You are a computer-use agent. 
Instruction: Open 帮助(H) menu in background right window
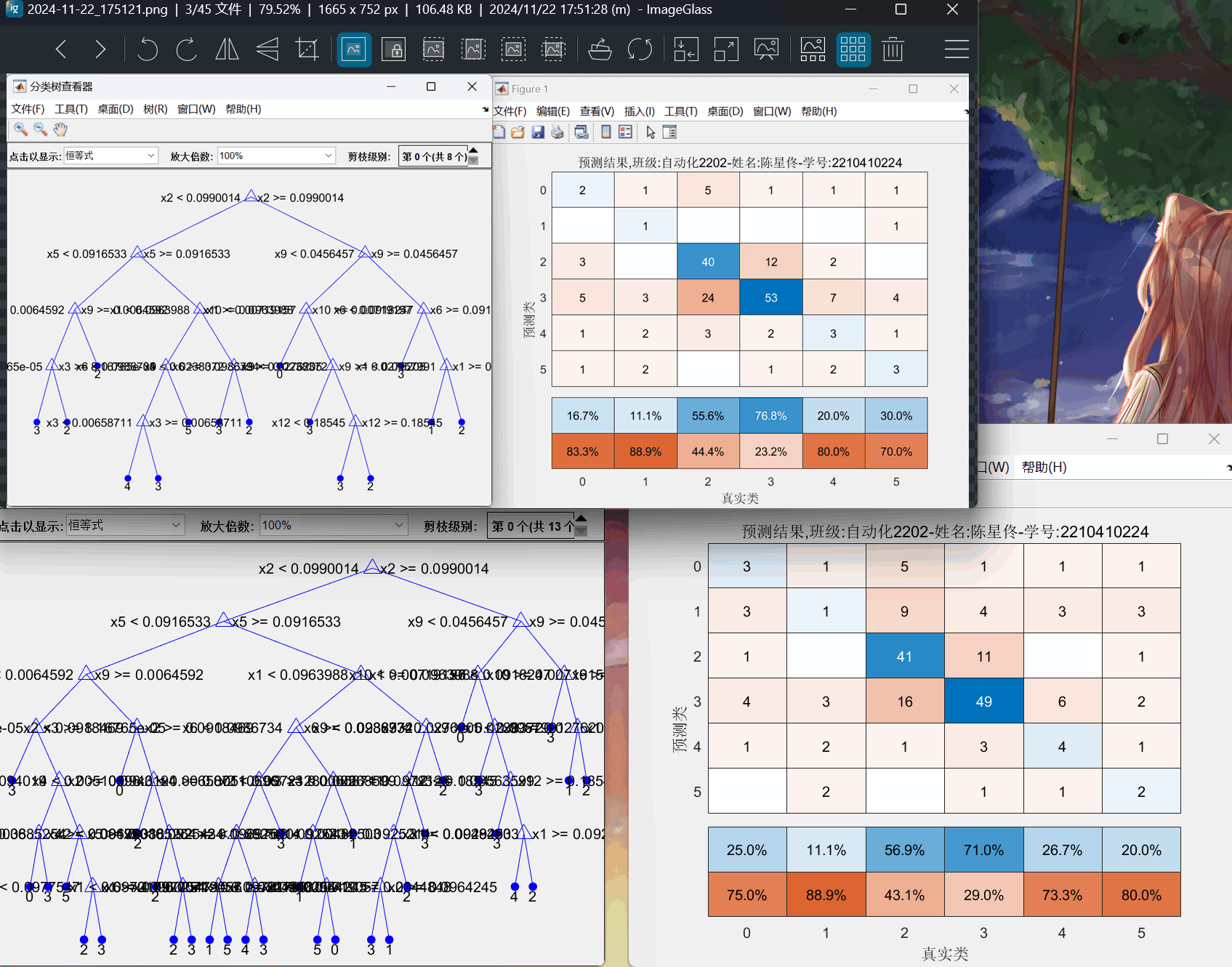coord(1044,467)
